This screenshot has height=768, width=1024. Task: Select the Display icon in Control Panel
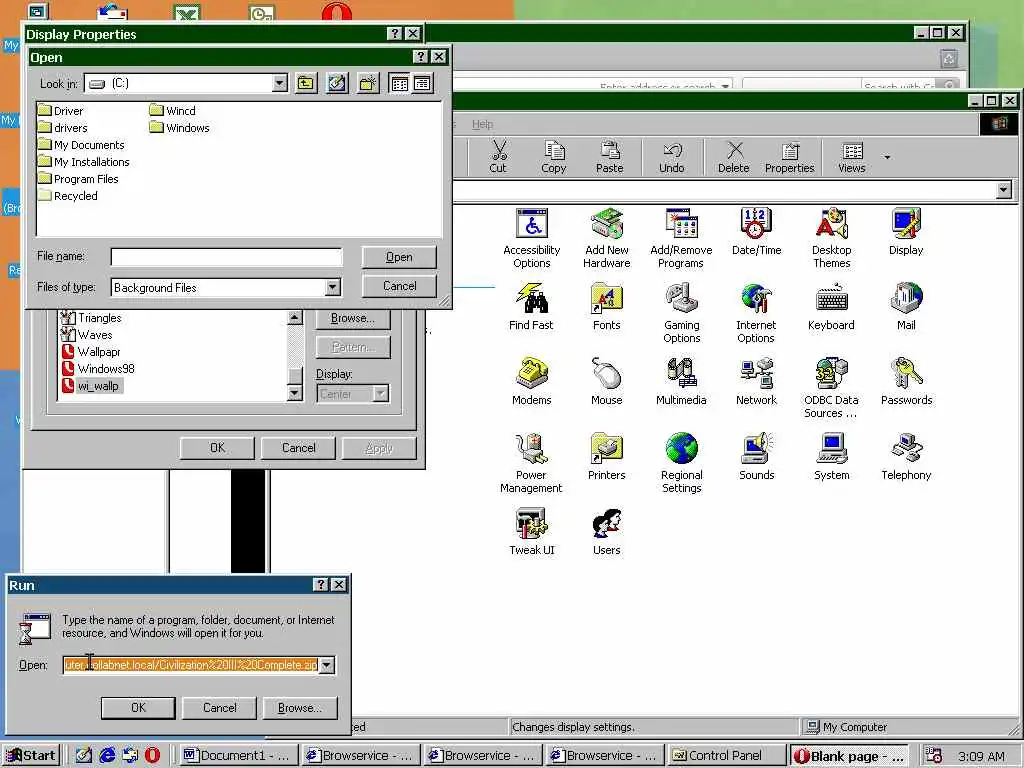coord(906,232)
